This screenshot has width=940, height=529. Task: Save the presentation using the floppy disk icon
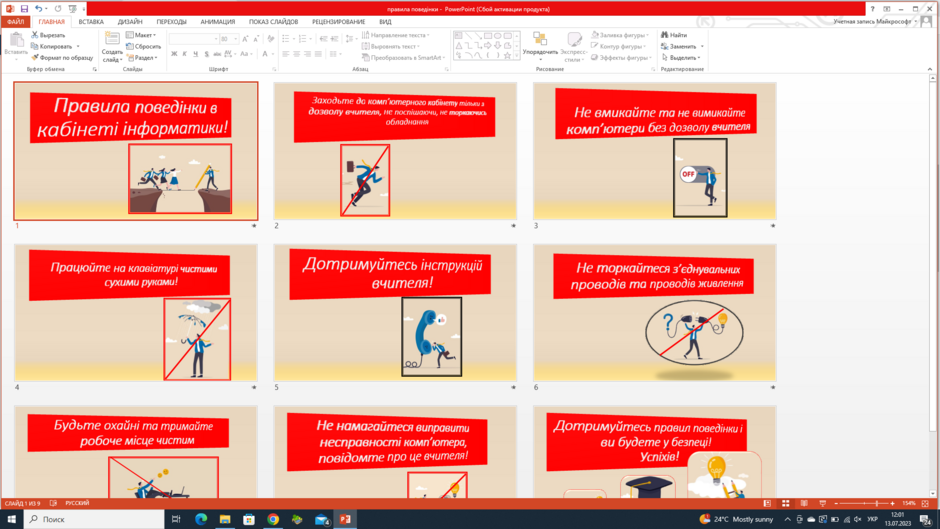point(24,9)
